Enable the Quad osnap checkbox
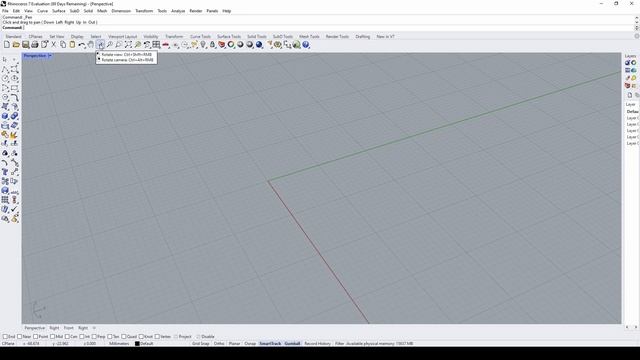 pyautogui.click(x=124, y=337)
